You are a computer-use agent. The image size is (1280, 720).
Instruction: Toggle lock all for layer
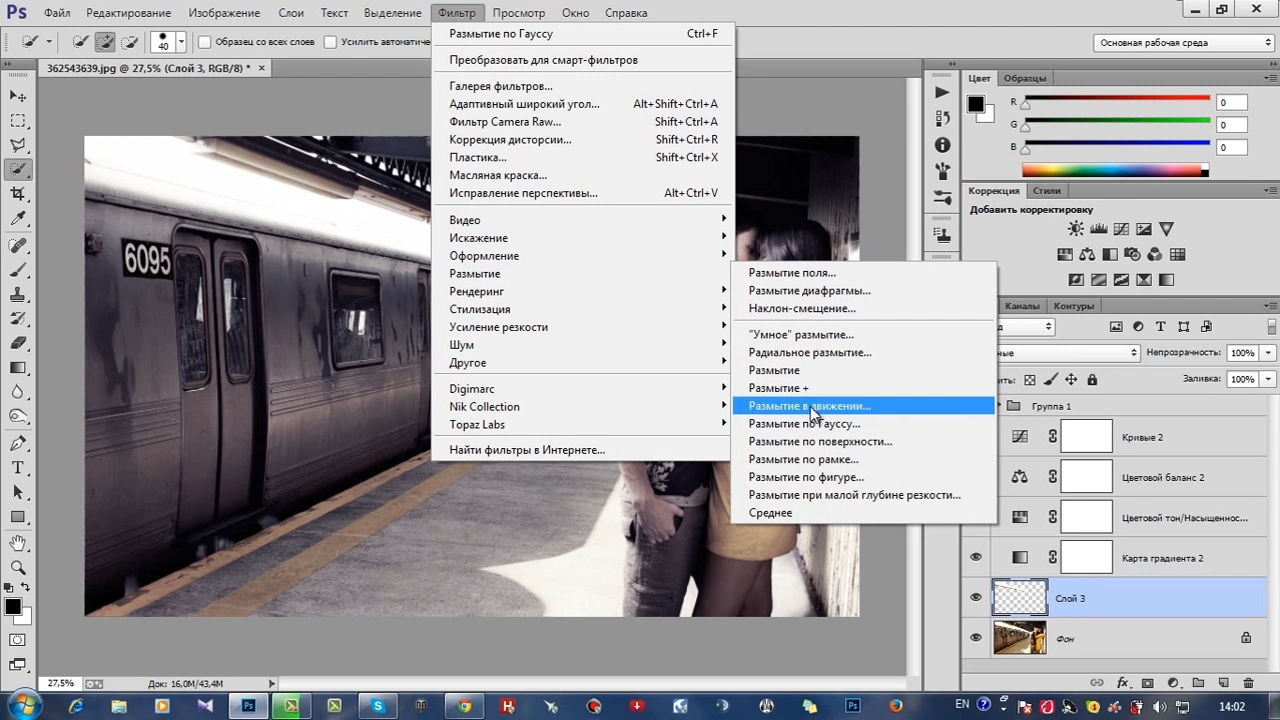pos(1092,380)
